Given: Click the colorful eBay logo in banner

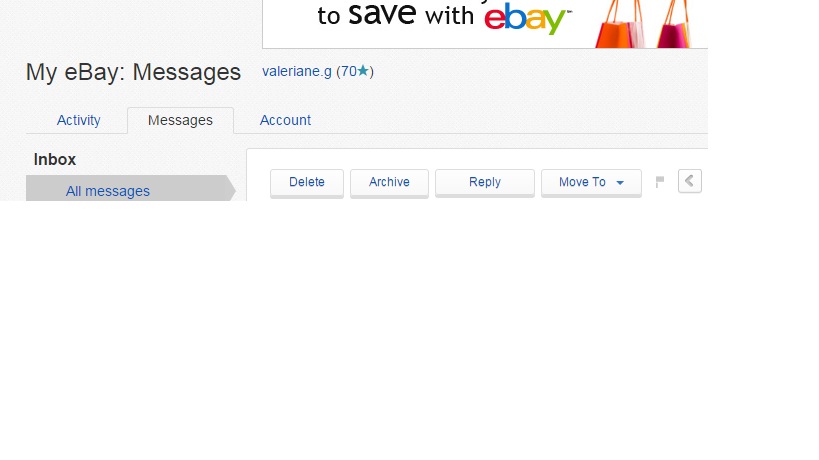Looking at the screenshot, I should click(528, 18).
